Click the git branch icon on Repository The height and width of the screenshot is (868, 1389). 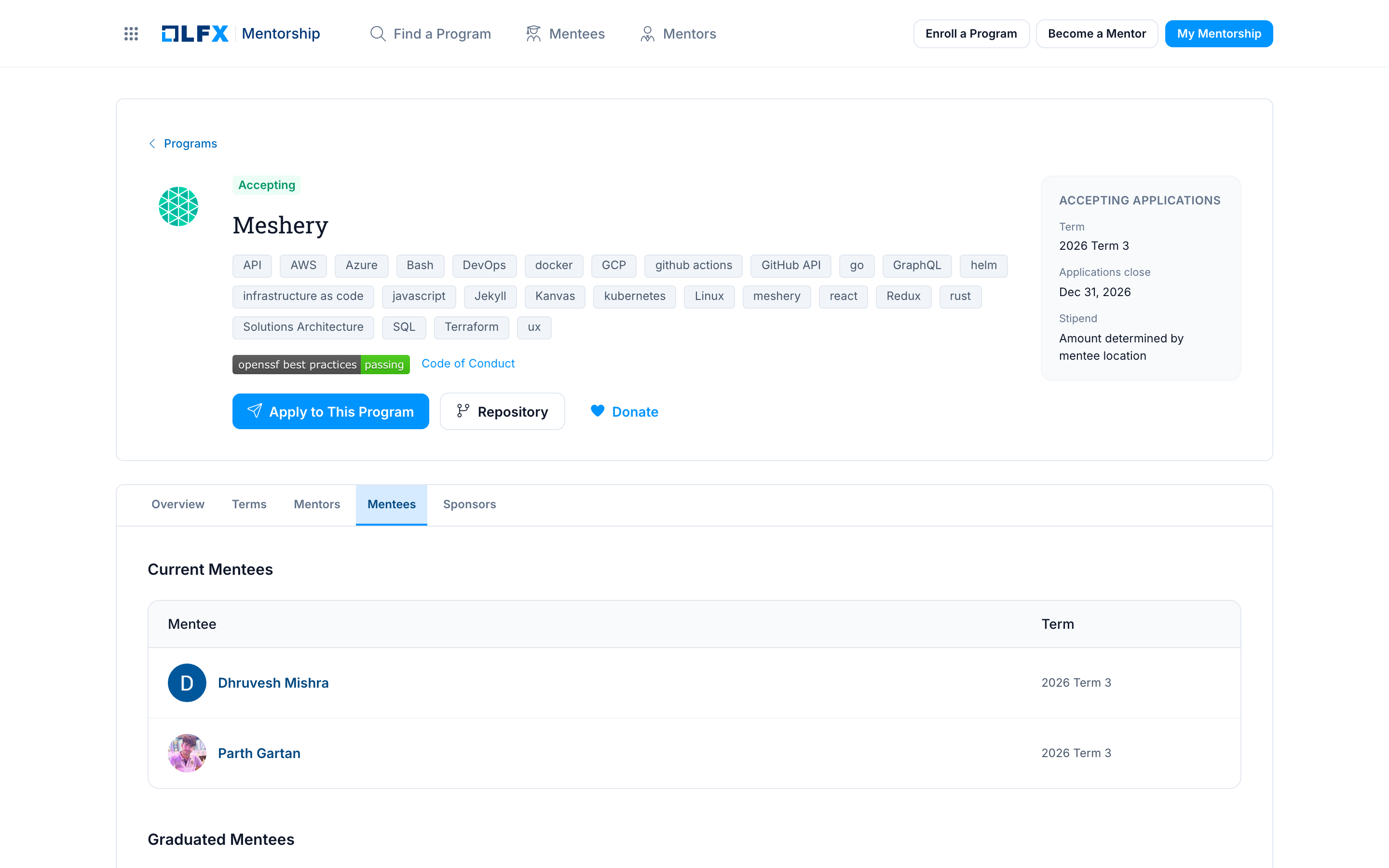tap(463, 411)
